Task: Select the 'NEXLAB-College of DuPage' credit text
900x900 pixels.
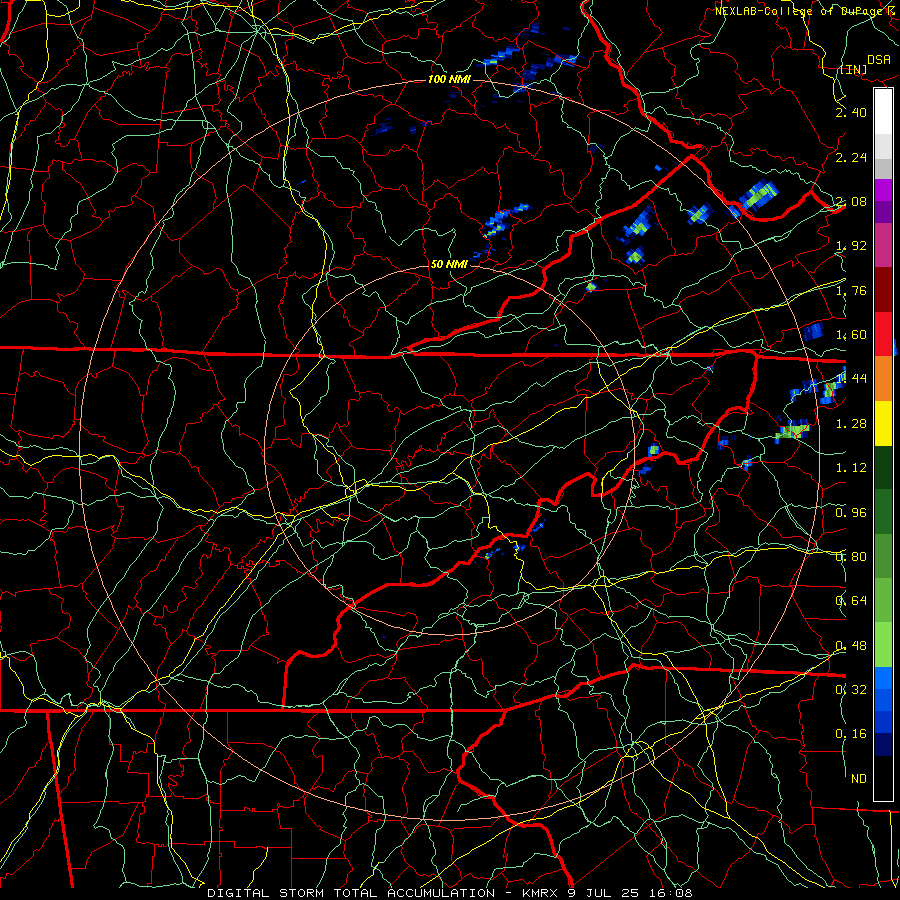Action: point(799,11)
